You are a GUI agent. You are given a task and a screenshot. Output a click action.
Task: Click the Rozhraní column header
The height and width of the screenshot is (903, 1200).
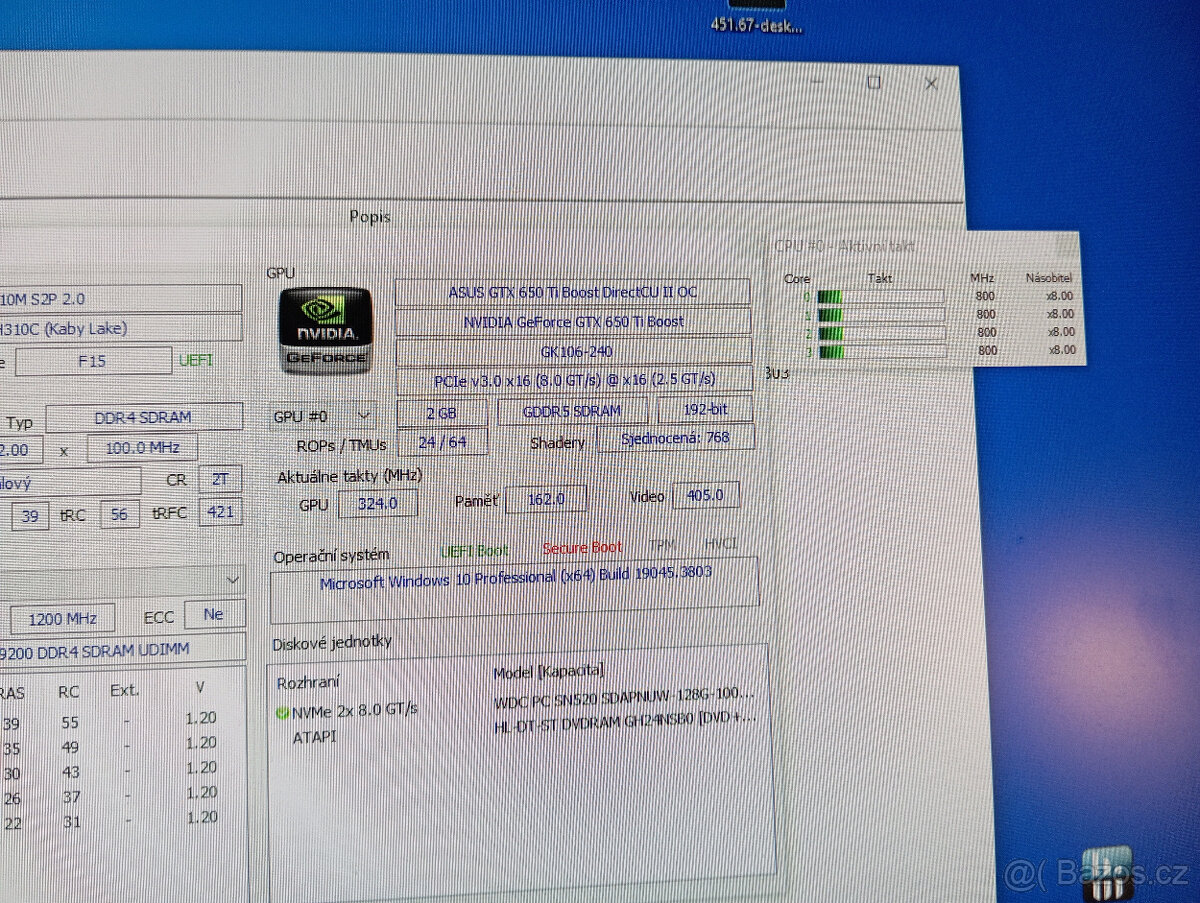(308, 682)
